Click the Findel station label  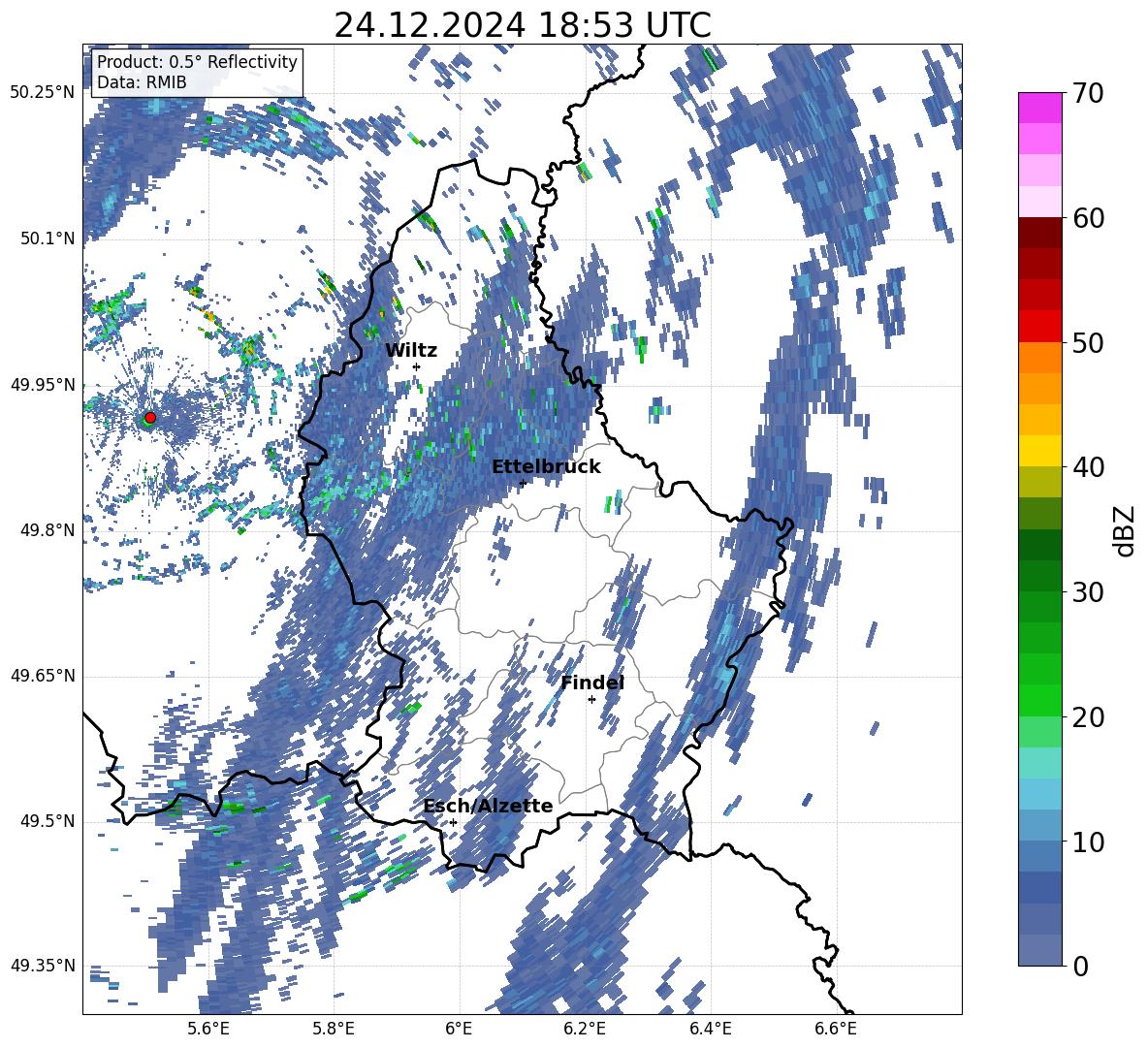point(592,683)
